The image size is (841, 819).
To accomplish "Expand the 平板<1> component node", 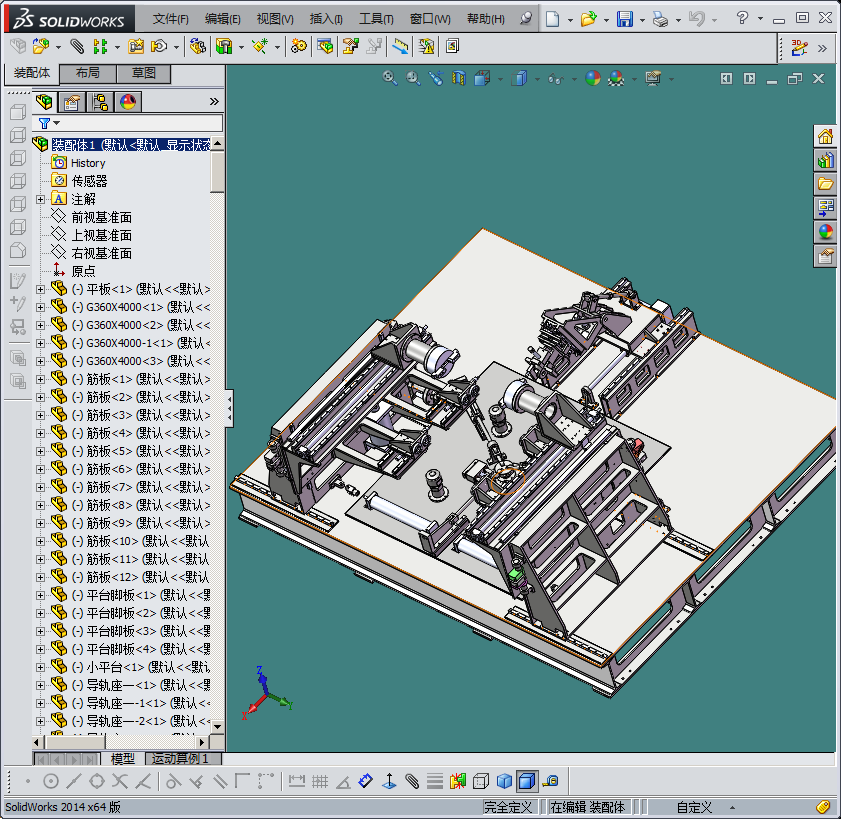I will pyautogui.click(x=41, y=289).
